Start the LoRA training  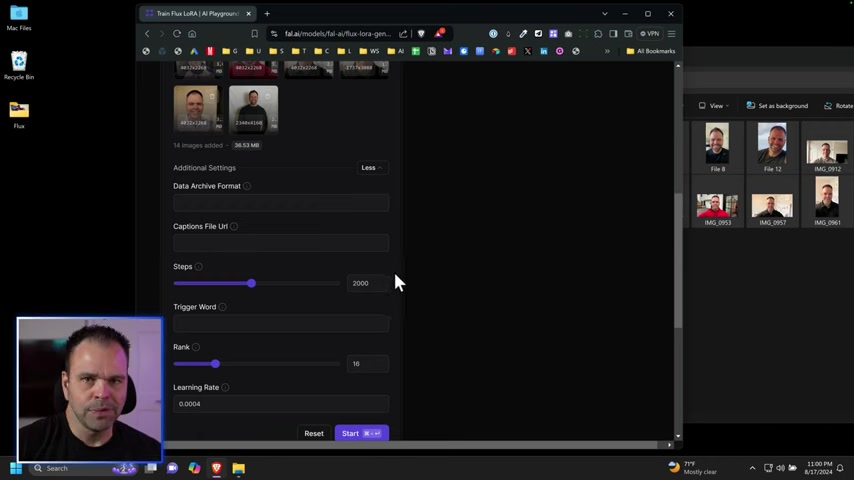(x=362, y=434)
